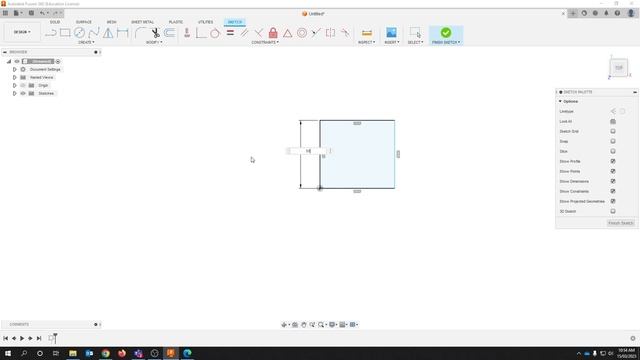Switch to the Solid tab
The height and width of the screenshot is (360, 640).
tap(55, 22)
